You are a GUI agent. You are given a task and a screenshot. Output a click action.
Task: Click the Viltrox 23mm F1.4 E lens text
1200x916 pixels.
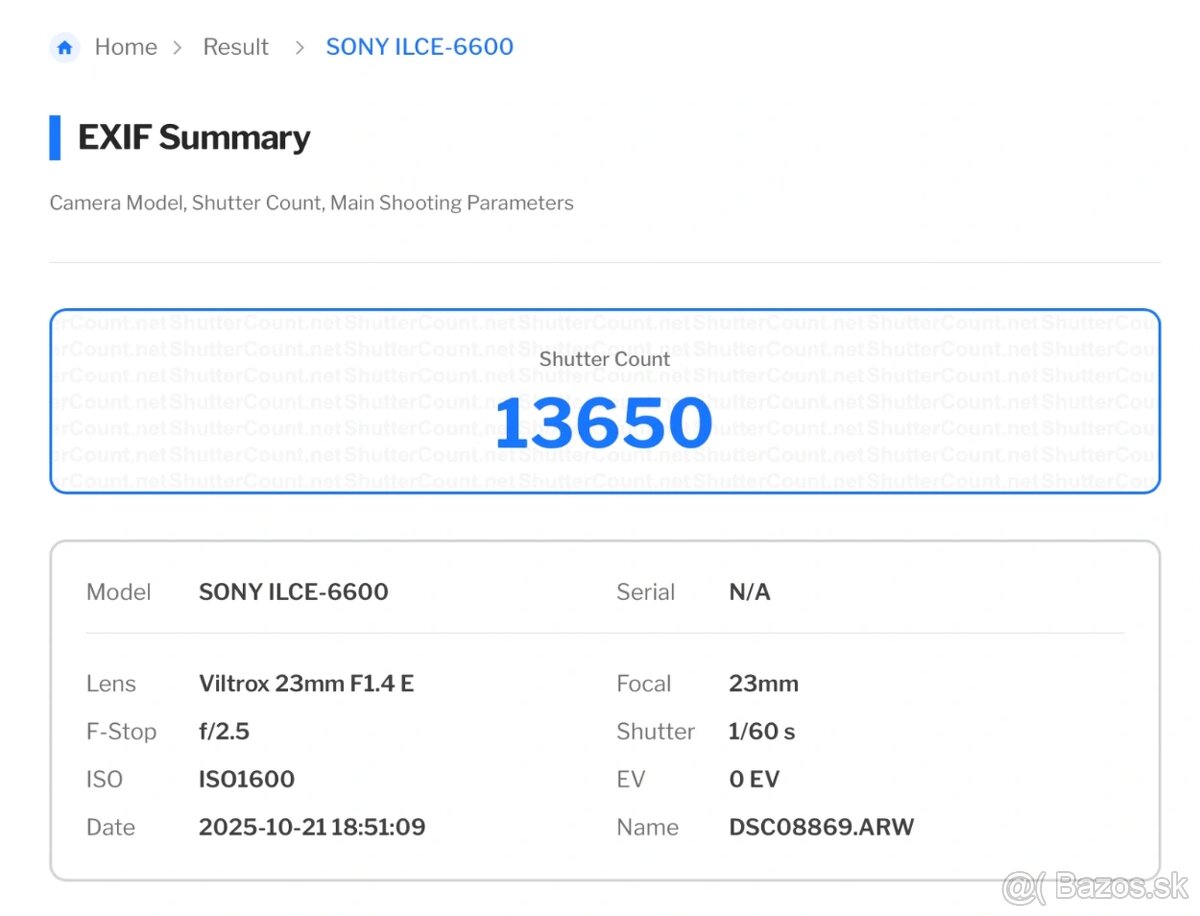coord(306,684)
